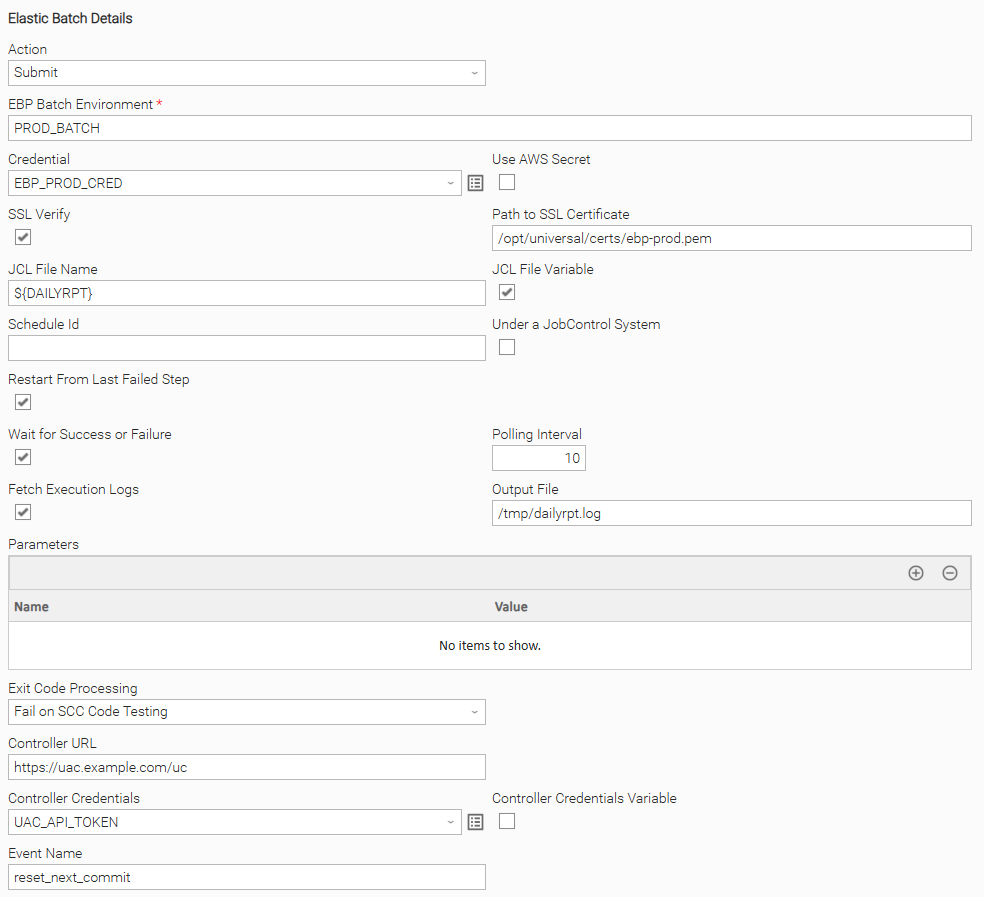
Task: Click the Elastic Batch Details heading
Action: (70, 18)
